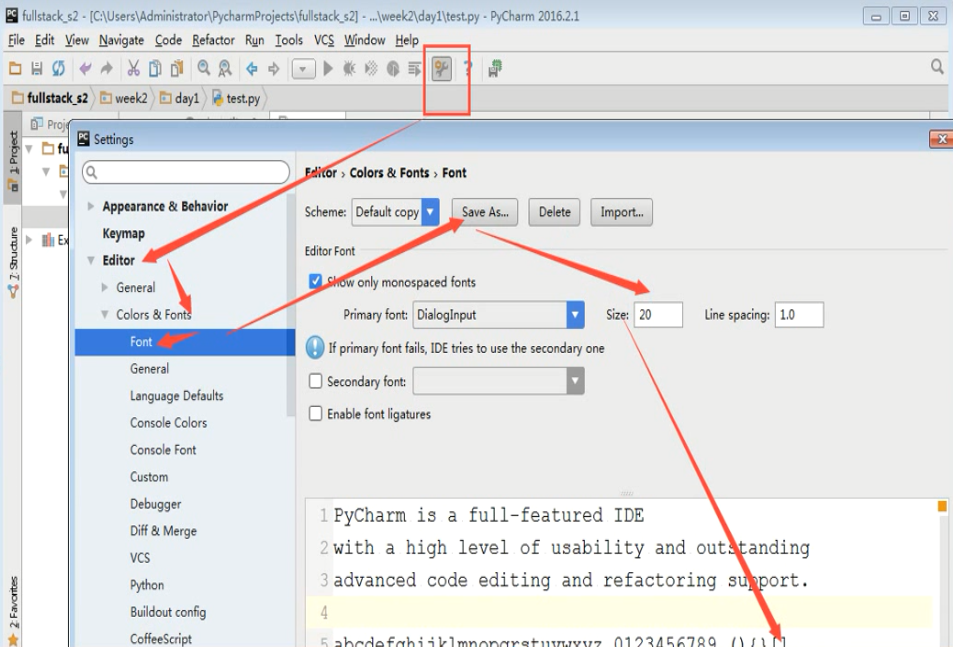Screen dimensions: 953x647
Task: Click the Settings search field
Action: (186, 173)
